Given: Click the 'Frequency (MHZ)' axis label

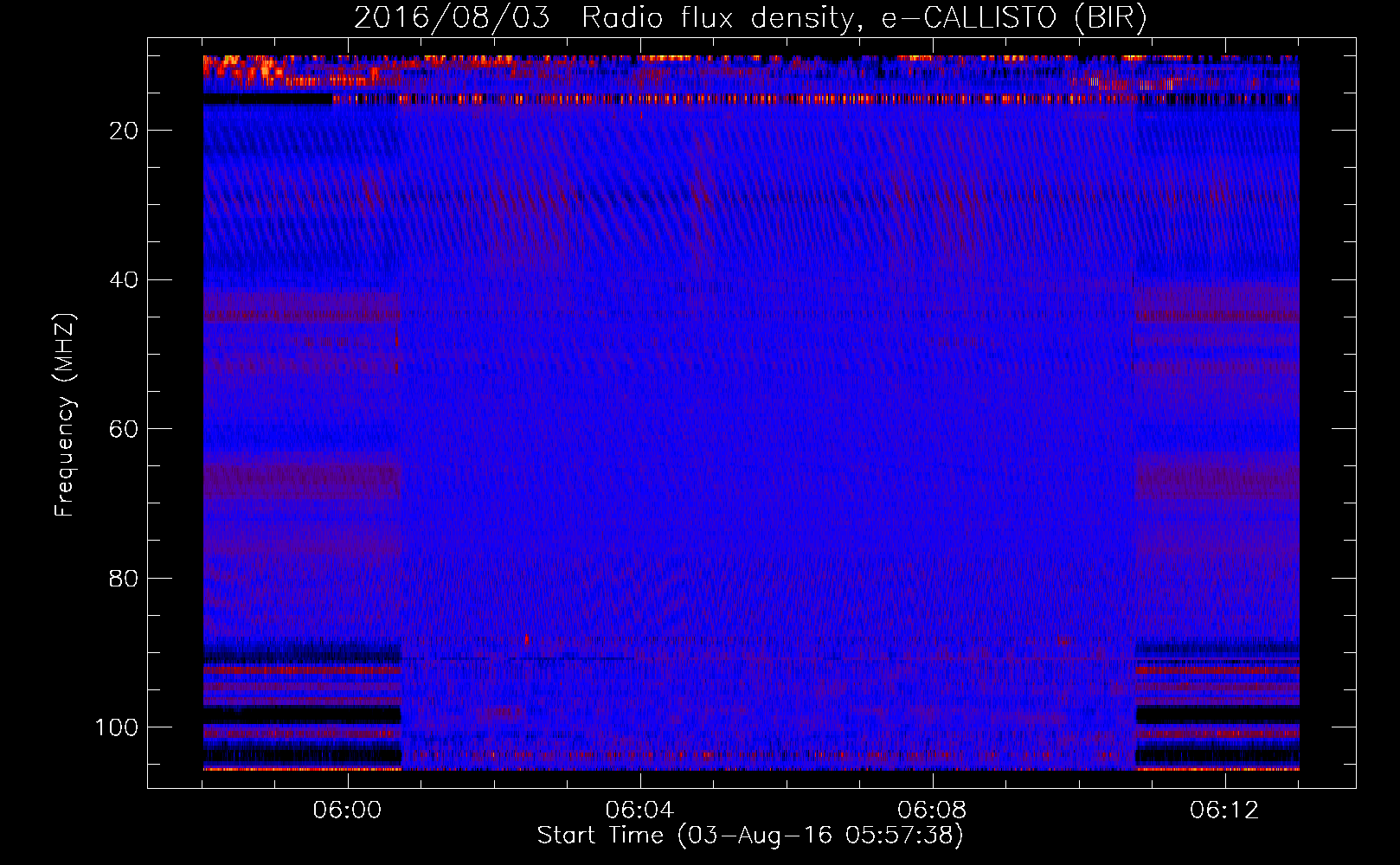Looking at the screenshot, I should click(x=65, y=414).
